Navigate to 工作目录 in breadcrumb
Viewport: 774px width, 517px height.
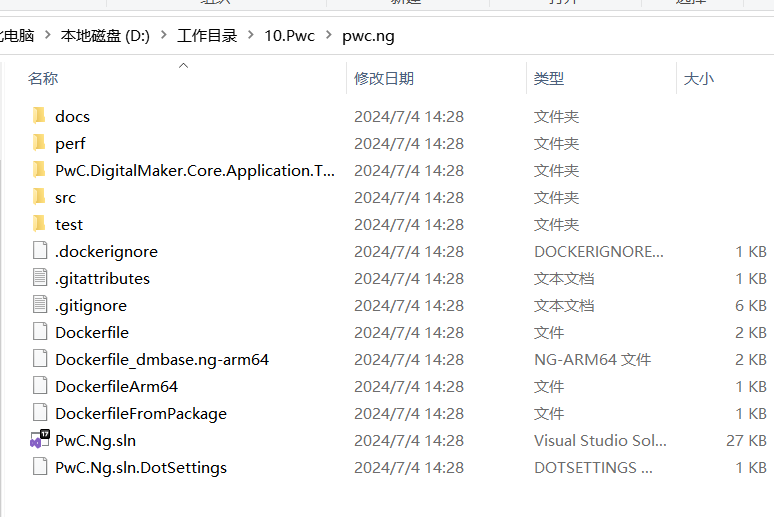pos(207,36)
